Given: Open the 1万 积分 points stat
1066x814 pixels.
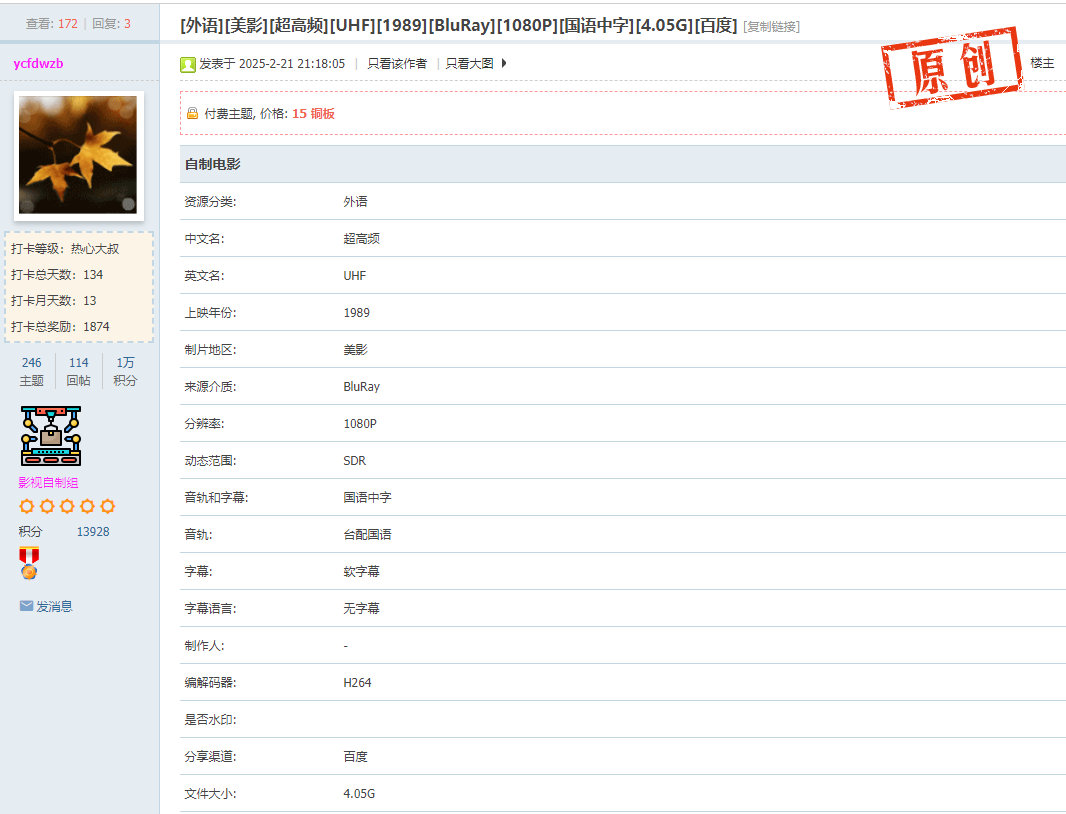Looking at the screenshot, I should 125,371.
